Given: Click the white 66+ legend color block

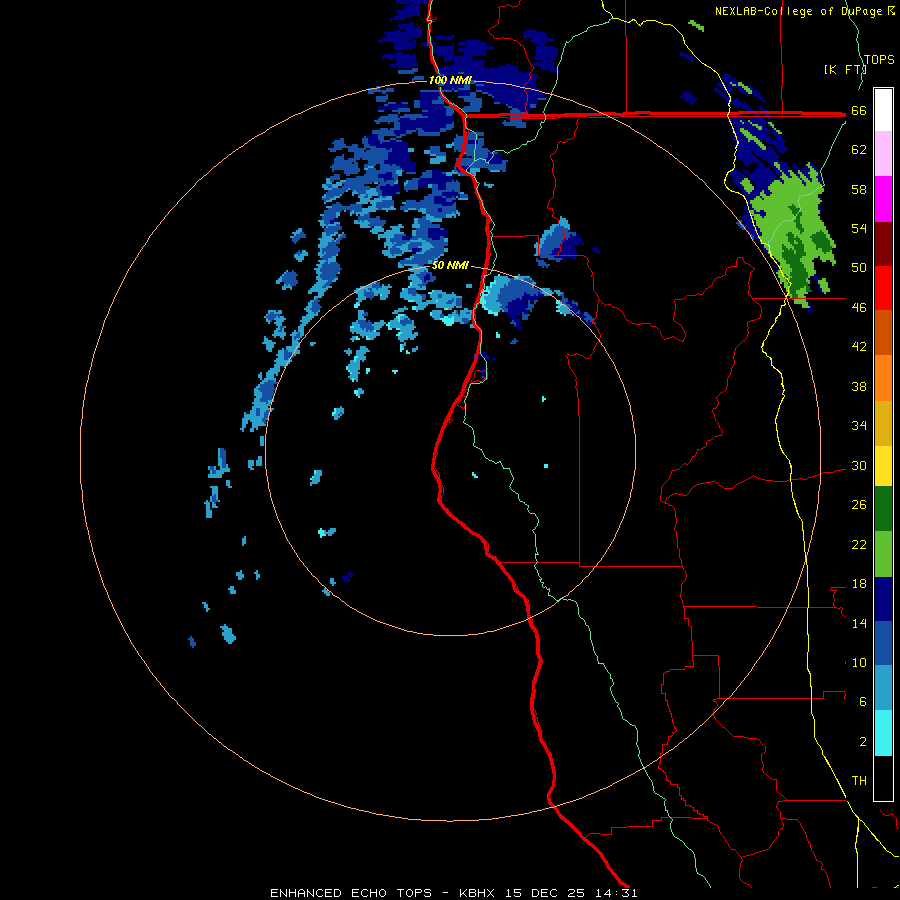Looking at the screenshot, I should click(883, 110).
